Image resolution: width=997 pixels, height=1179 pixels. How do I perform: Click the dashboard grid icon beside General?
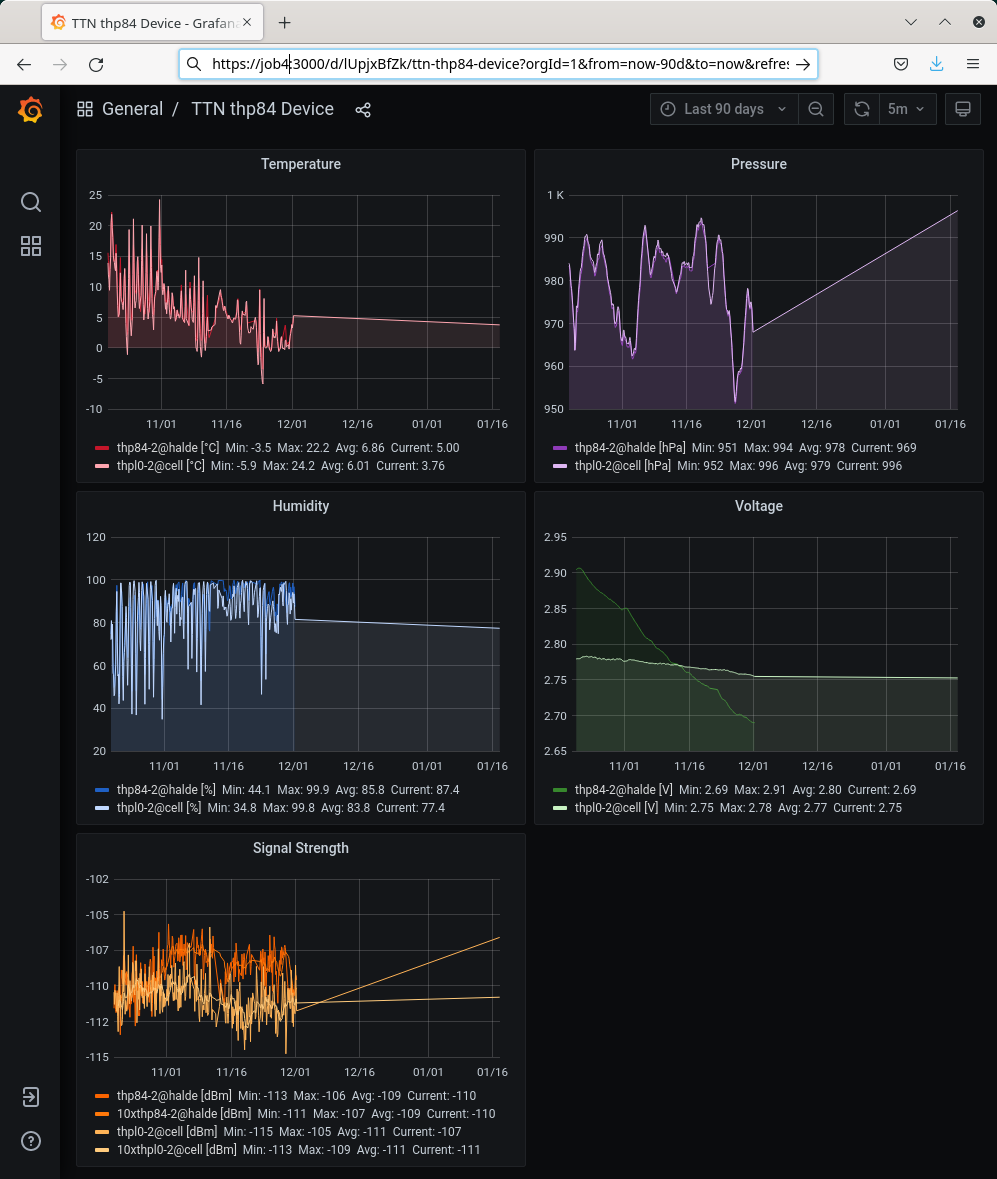point(85,109)
